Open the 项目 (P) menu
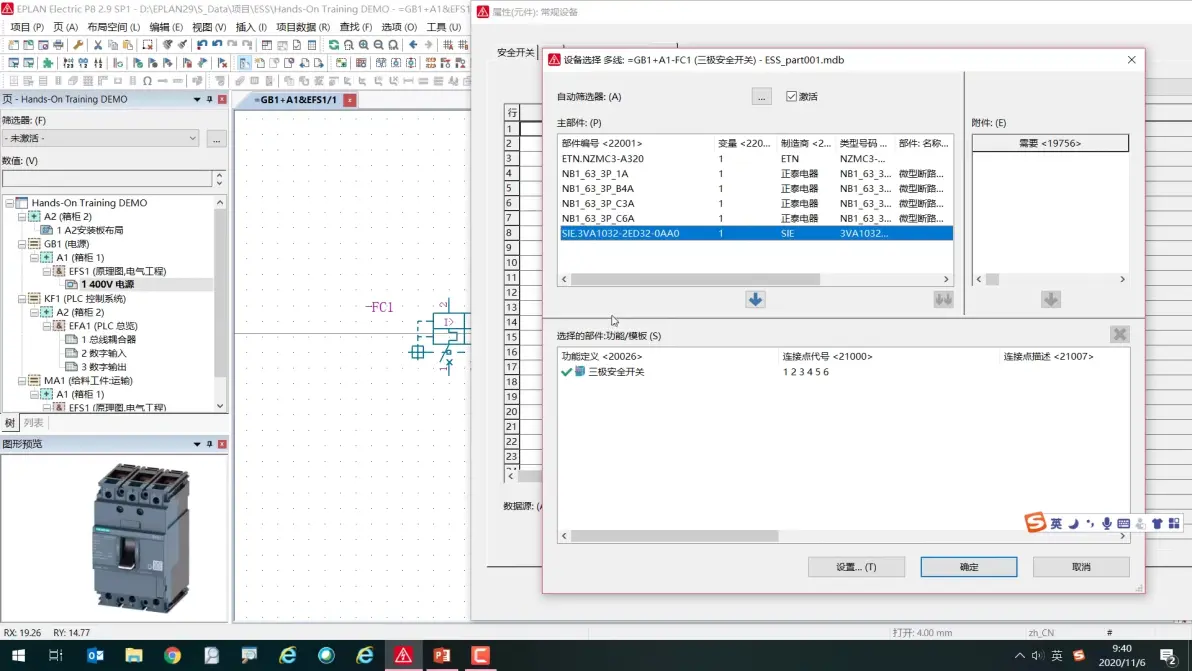The height and width of the screenshot is (671, 1192). tap(27, 27)
